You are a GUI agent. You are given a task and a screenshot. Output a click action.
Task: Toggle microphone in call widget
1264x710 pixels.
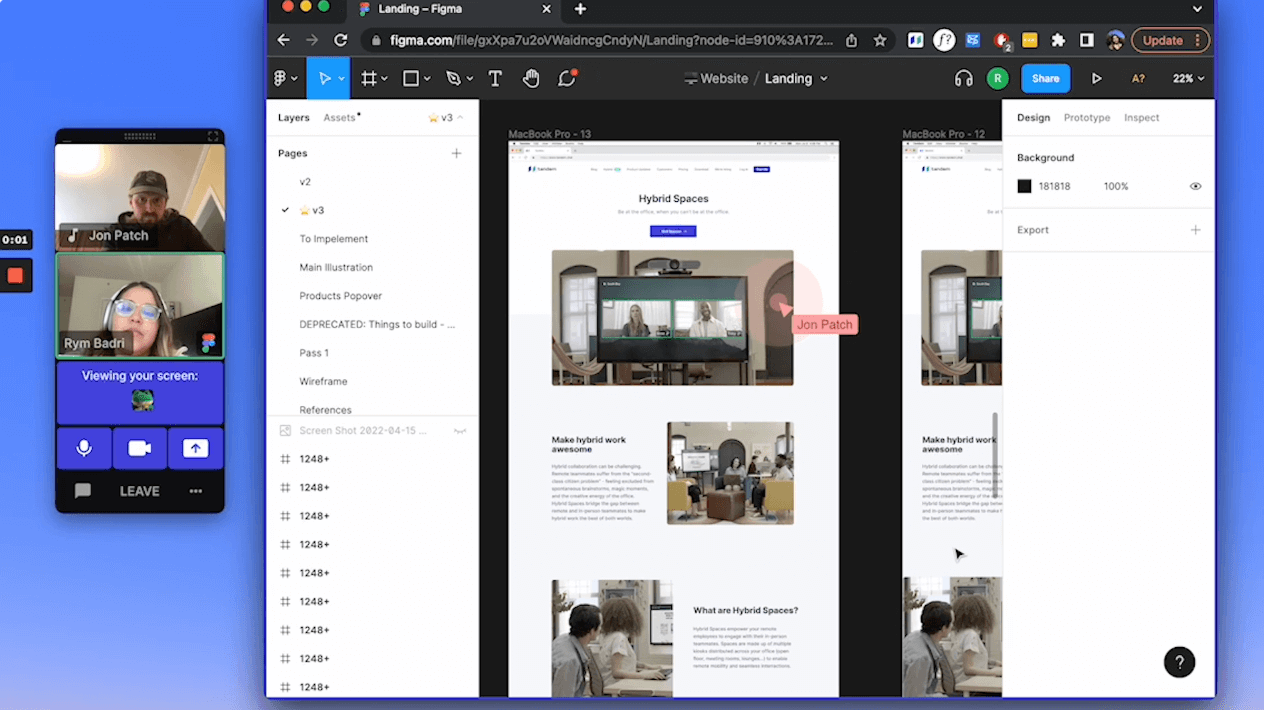tap(84, 449)
